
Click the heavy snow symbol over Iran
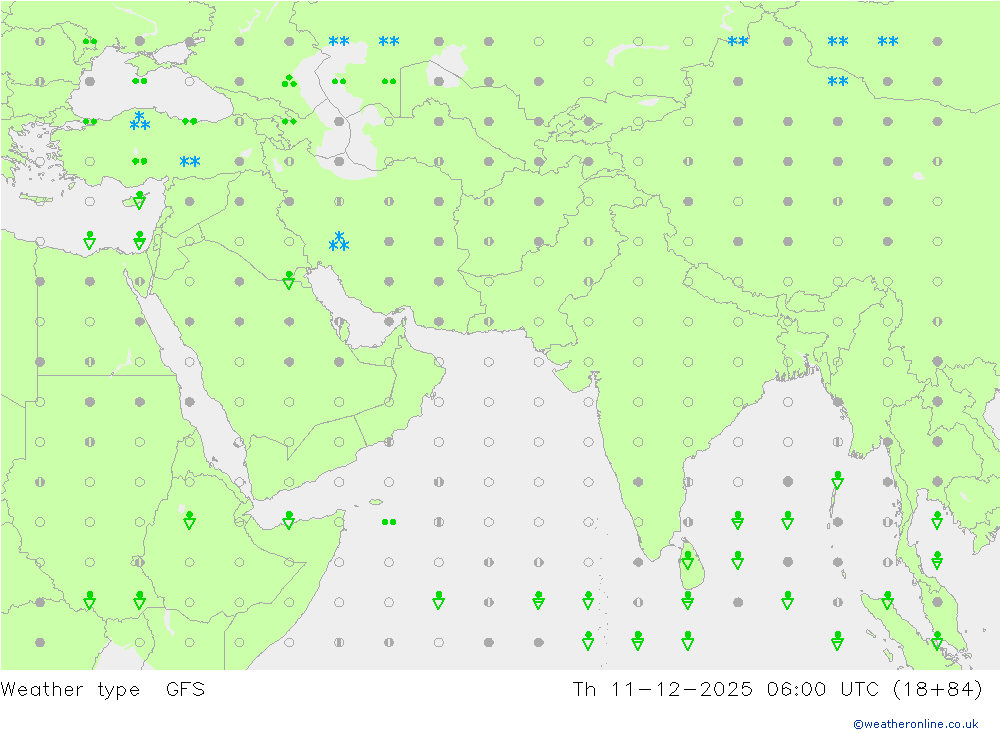(x=339, y=241)
